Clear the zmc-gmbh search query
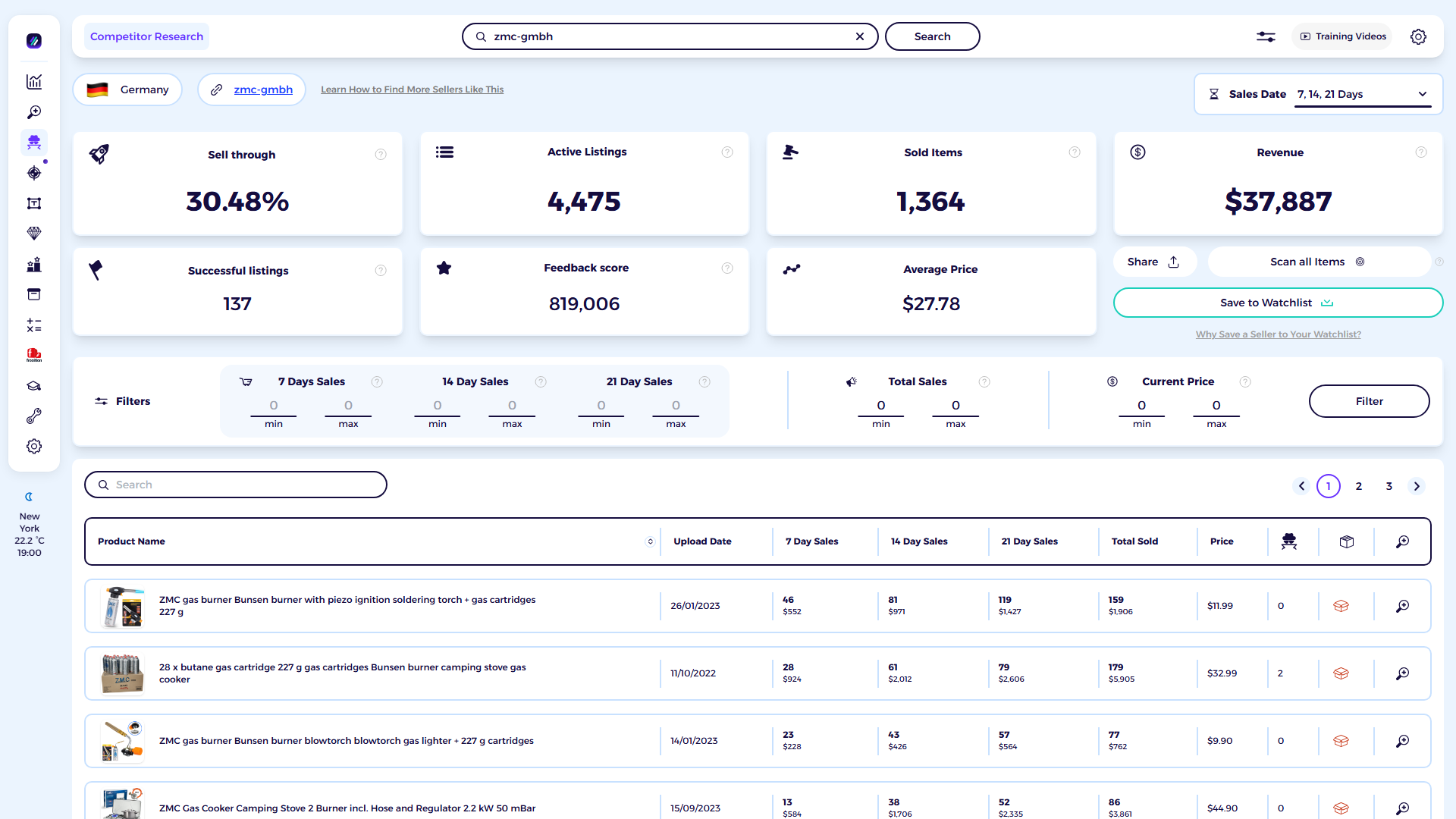 click(860, 36)
